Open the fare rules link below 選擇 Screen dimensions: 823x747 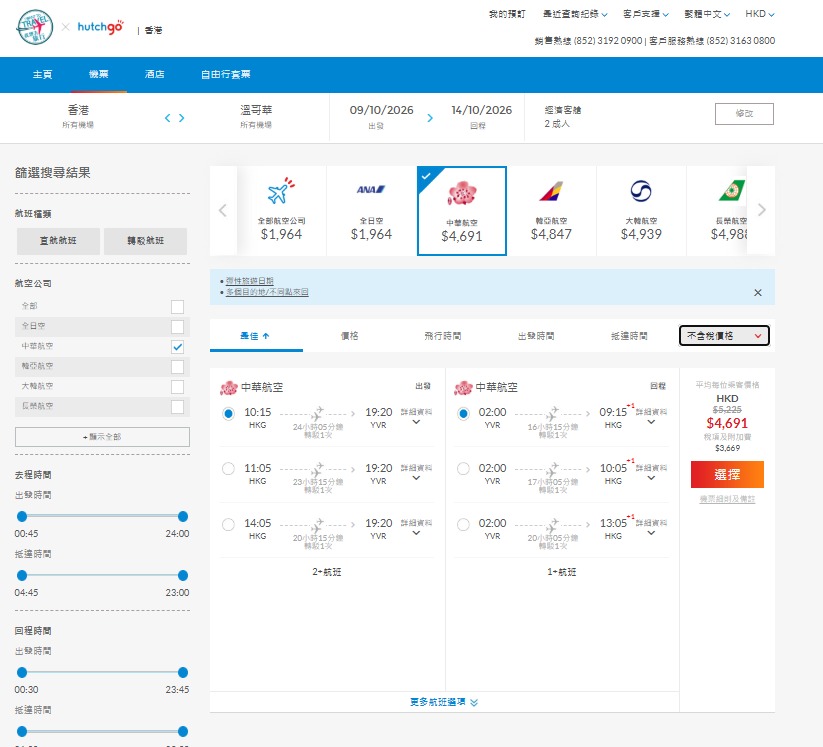(x=727, y=499)
